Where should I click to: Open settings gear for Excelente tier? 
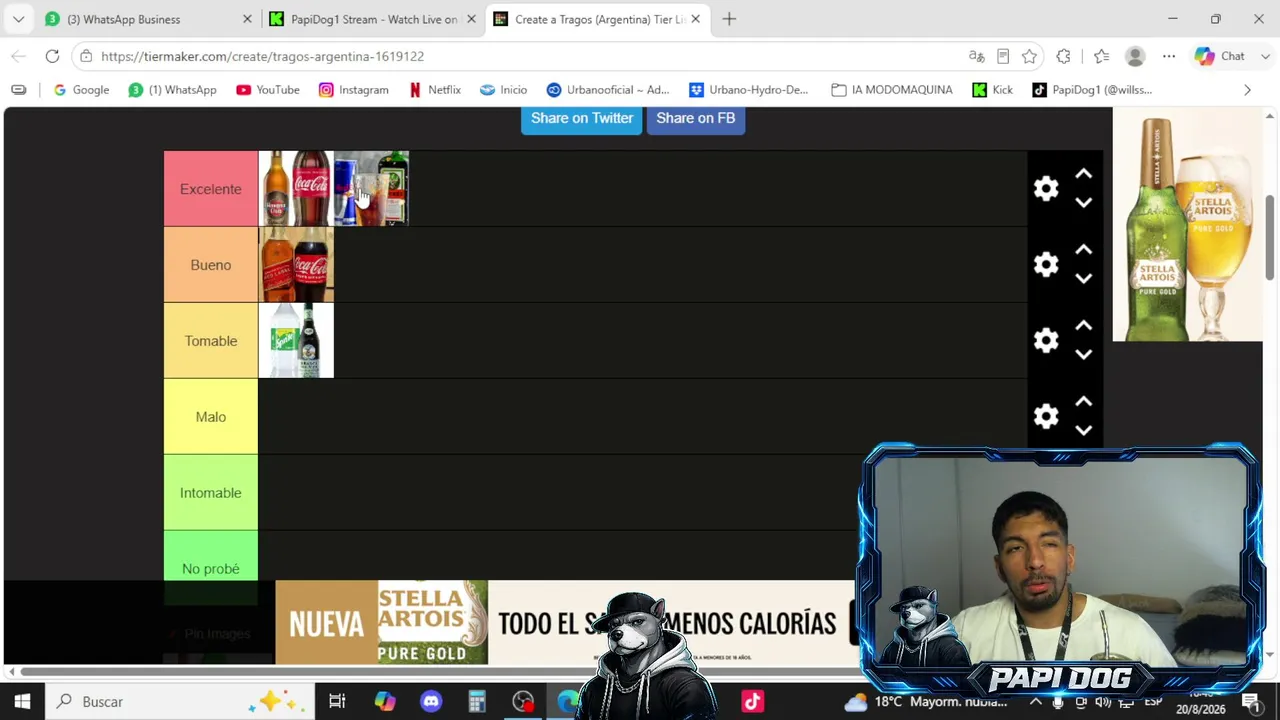[x=1046, y=188]
